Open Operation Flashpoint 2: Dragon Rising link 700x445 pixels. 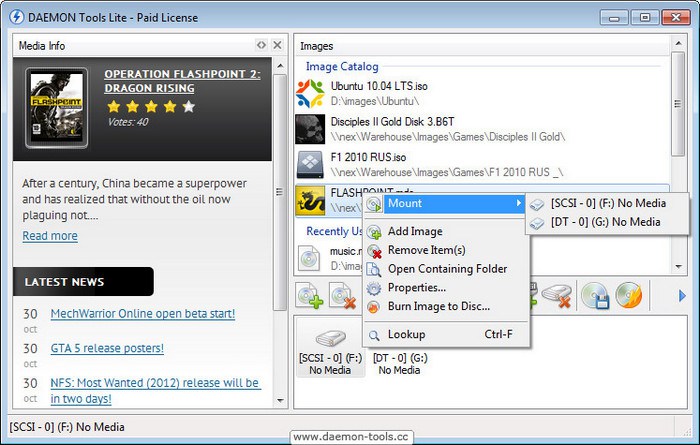[x=182, y=81]
